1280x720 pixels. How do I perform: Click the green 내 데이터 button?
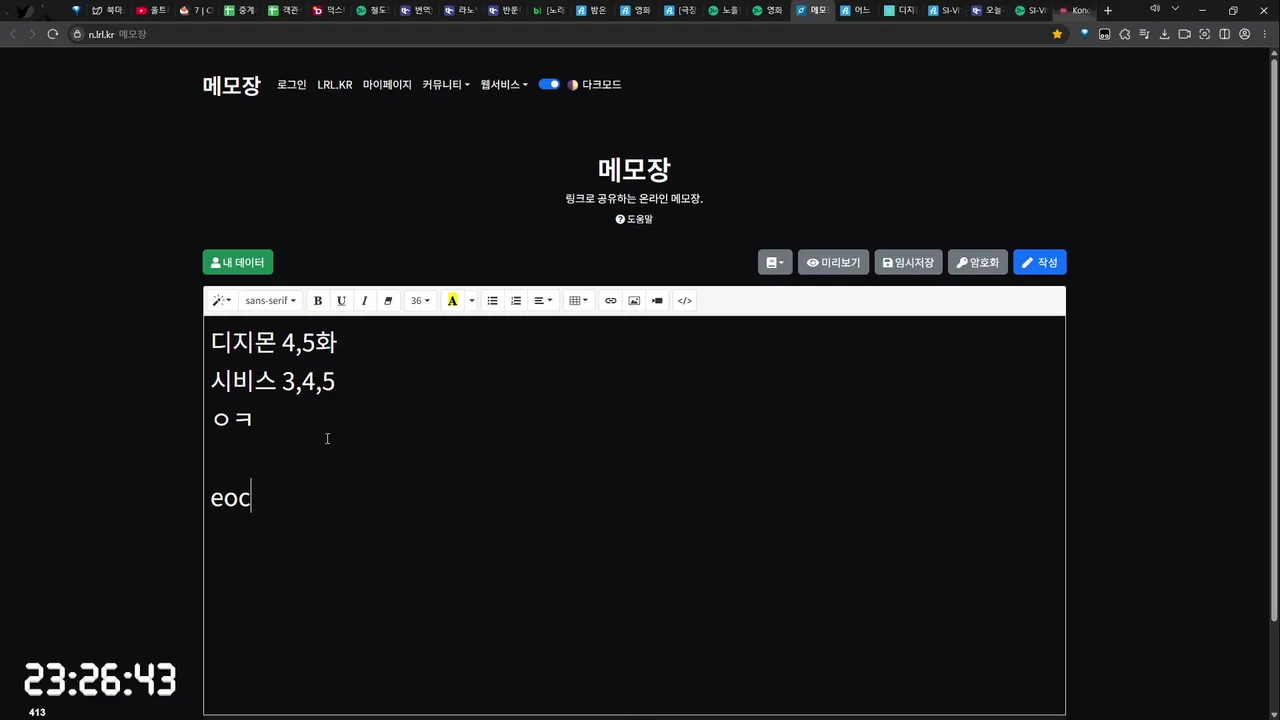[238, 262]
